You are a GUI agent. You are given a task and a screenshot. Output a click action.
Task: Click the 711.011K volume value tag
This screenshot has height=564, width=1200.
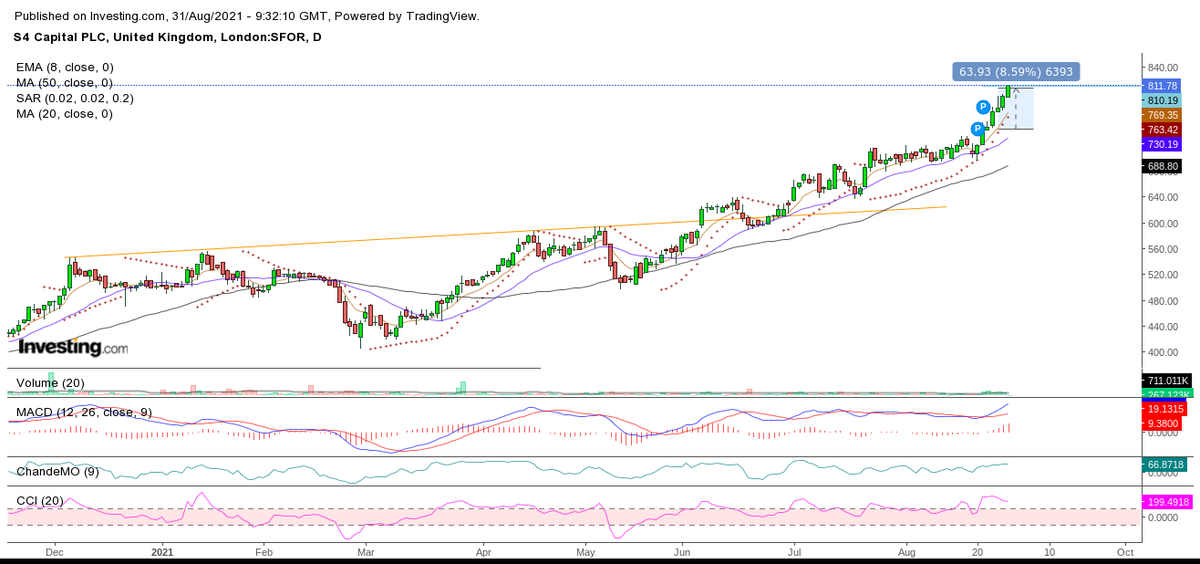click(x=1165, y=381)
